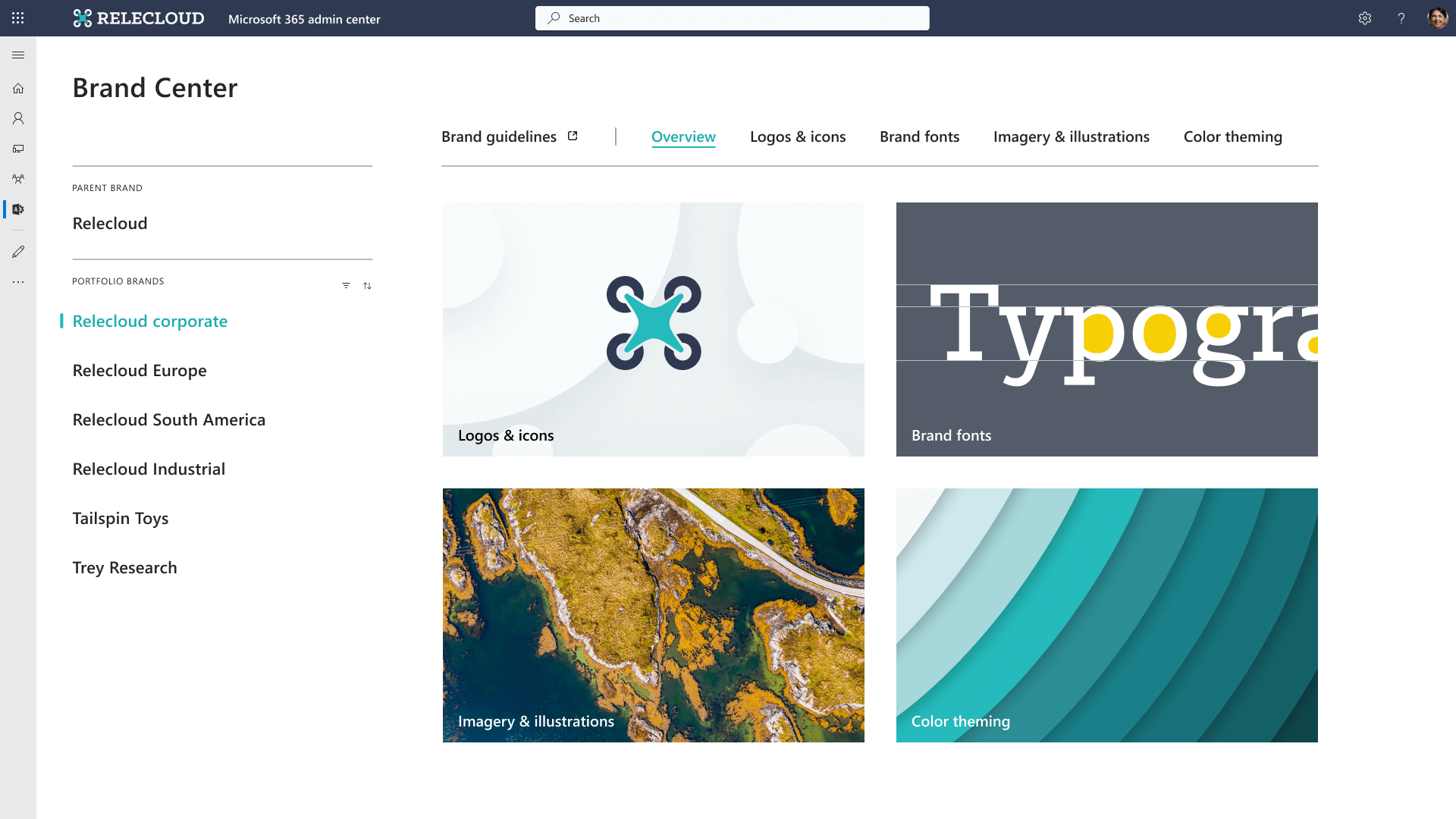This screenshot has height=819, width=1456.
Task: Click the navigation menu hamburger icon
Action: tap(18, 55)
